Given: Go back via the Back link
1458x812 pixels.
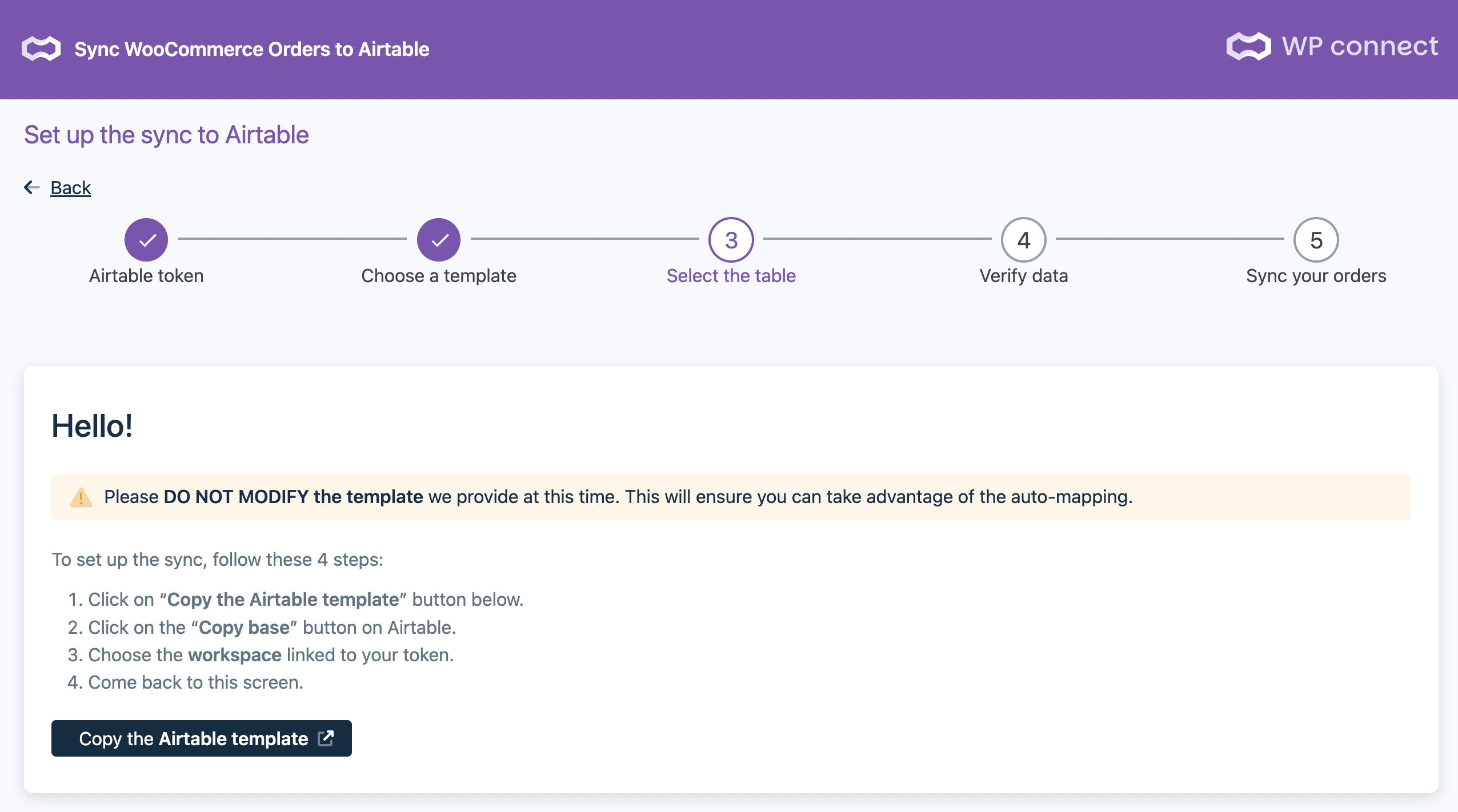Looking at the screenshot, I should 71,187.
